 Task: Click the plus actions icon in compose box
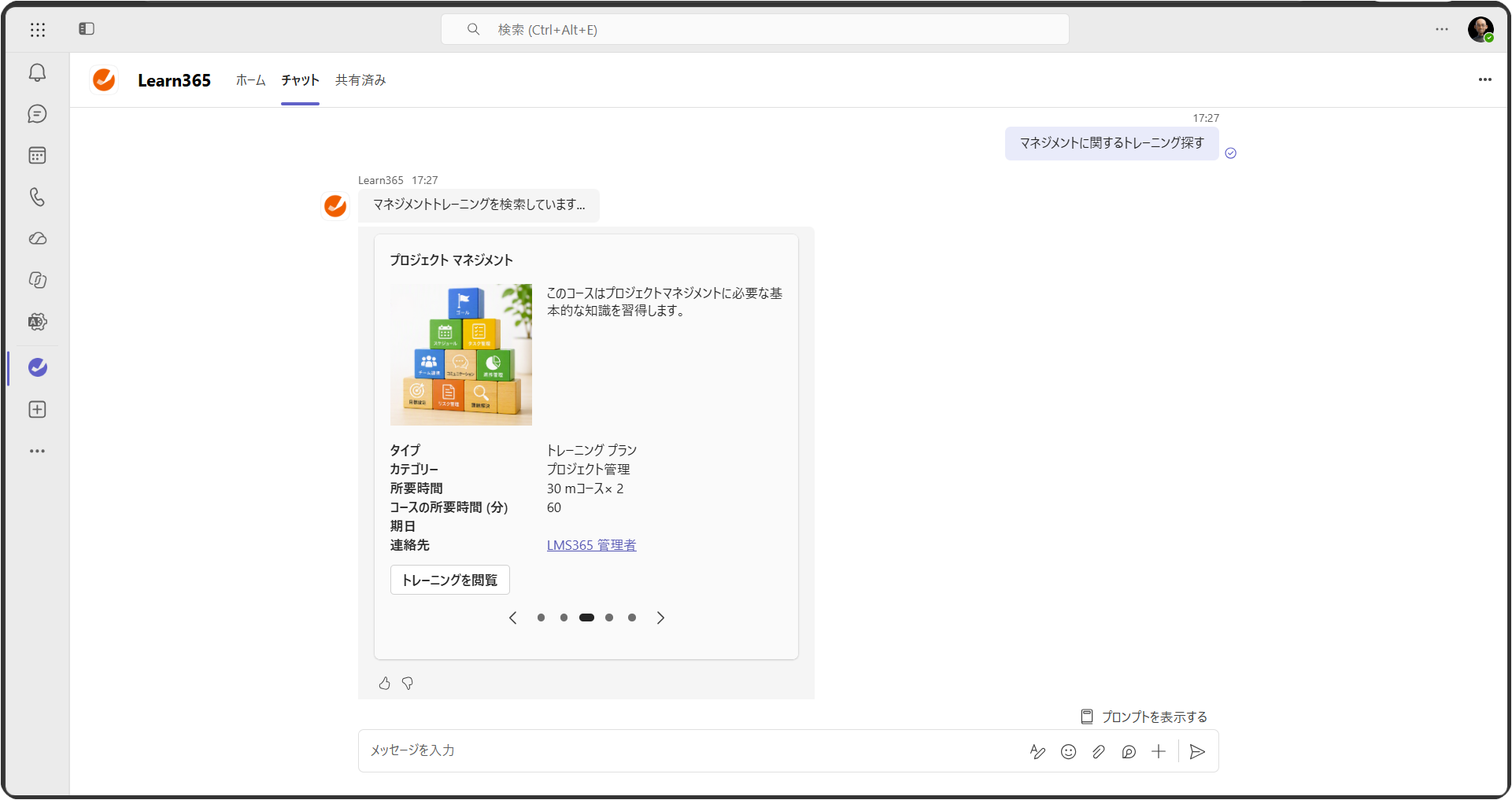coord(1159,752)
